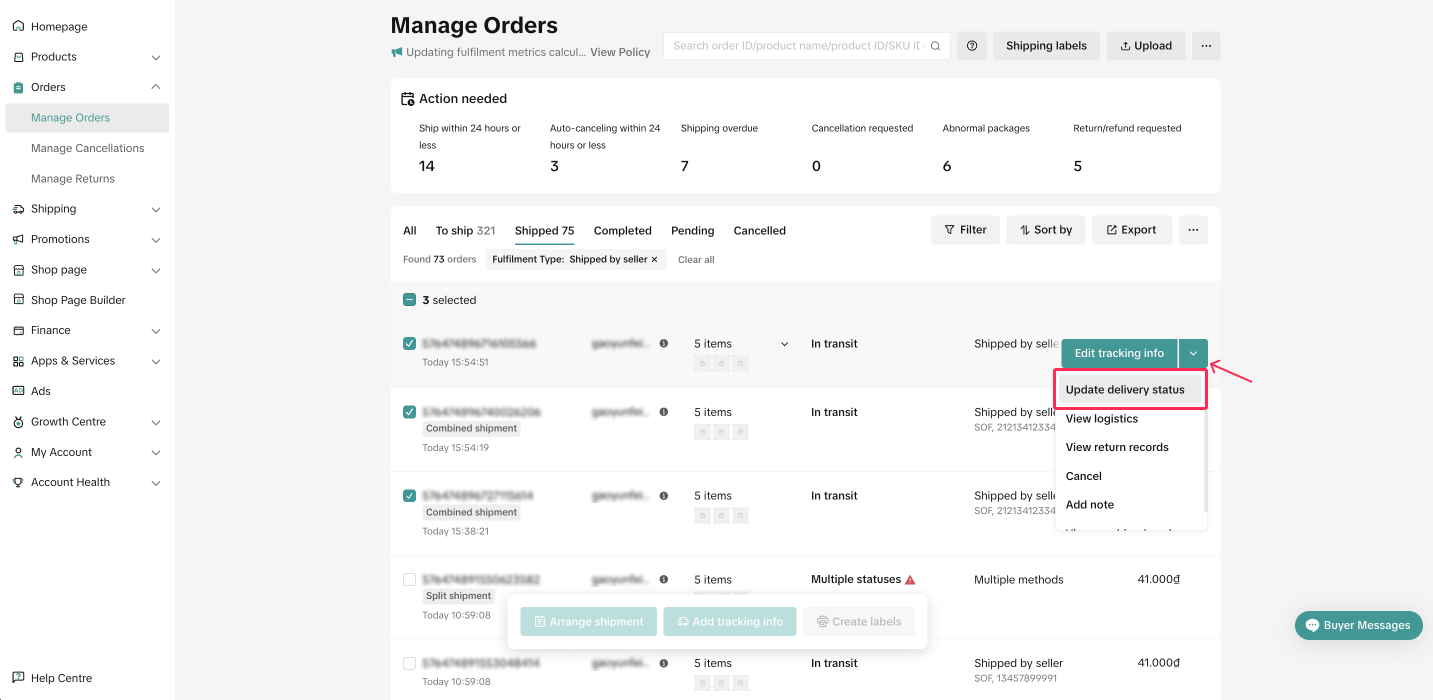Viewport: 1433px width, 700px height.
Task: Uncheck the first selected order checkbox
Action: 409,344
